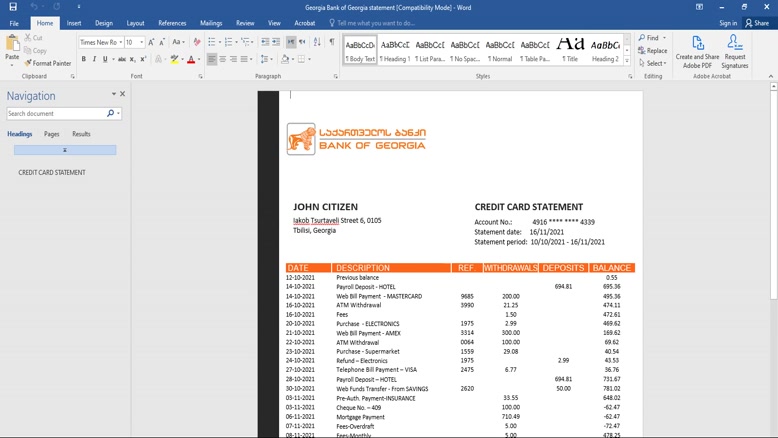Click the Sort icon in Paragraph group
778x438 pixels.
coord(317,42)
